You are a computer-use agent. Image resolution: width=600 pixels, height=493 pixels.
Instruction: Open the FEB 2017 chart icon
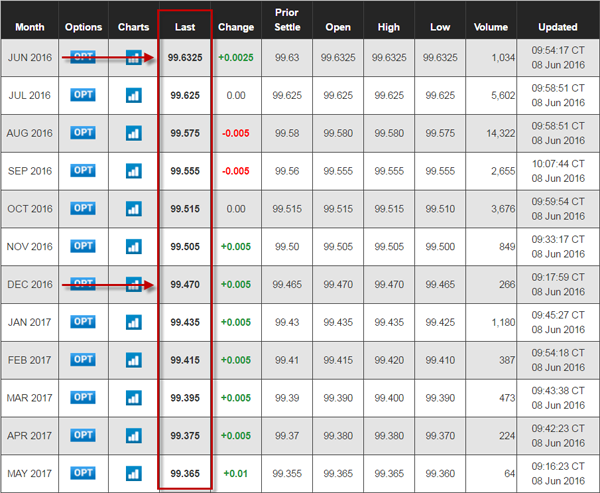point(133,360)
